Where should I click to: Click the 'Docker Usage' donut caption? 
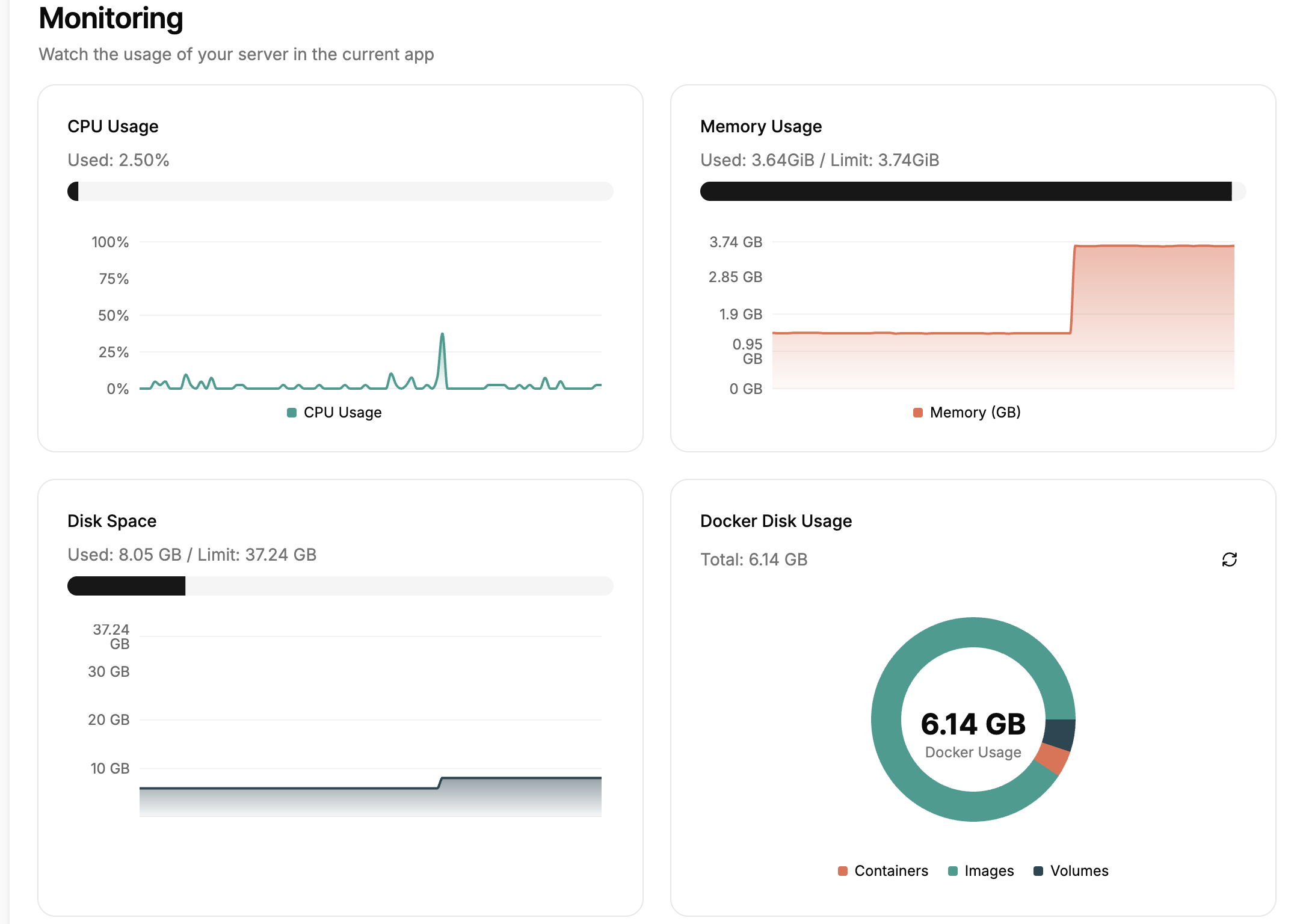(973, 752)
